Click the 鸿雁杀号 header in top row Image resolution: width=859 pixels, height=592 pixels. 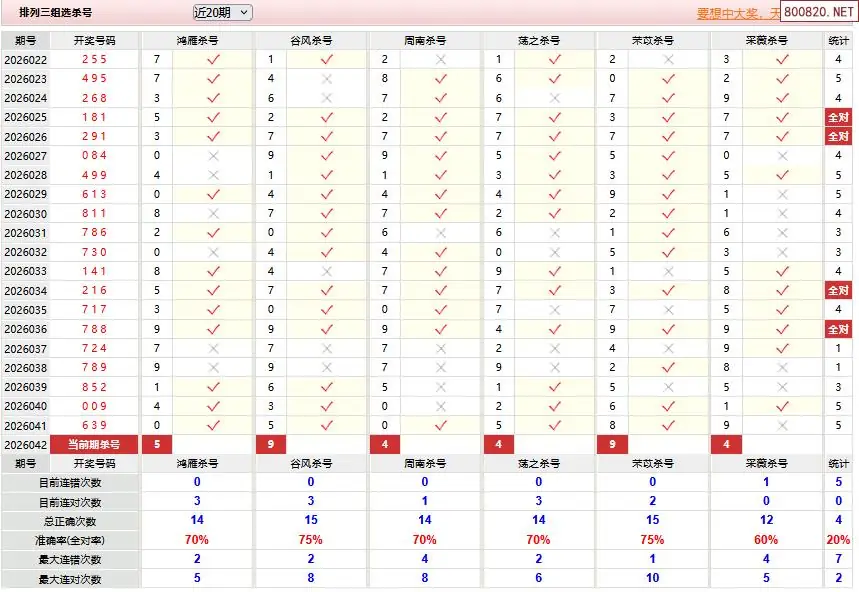[197, 40]
